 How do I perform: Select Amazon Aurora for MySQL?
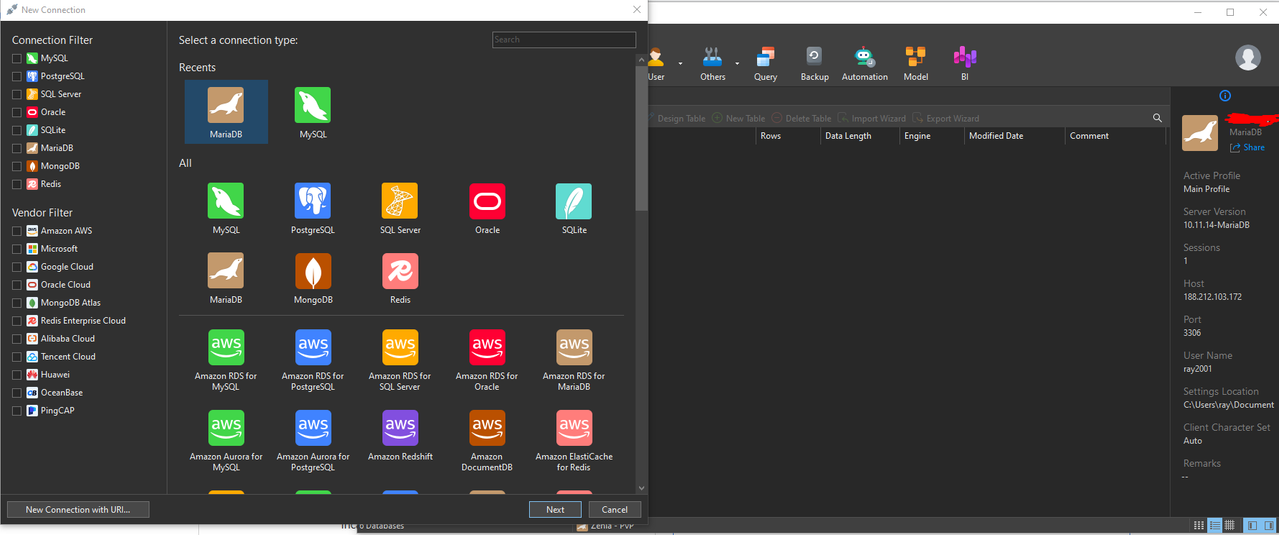click(x=226, y=440)
